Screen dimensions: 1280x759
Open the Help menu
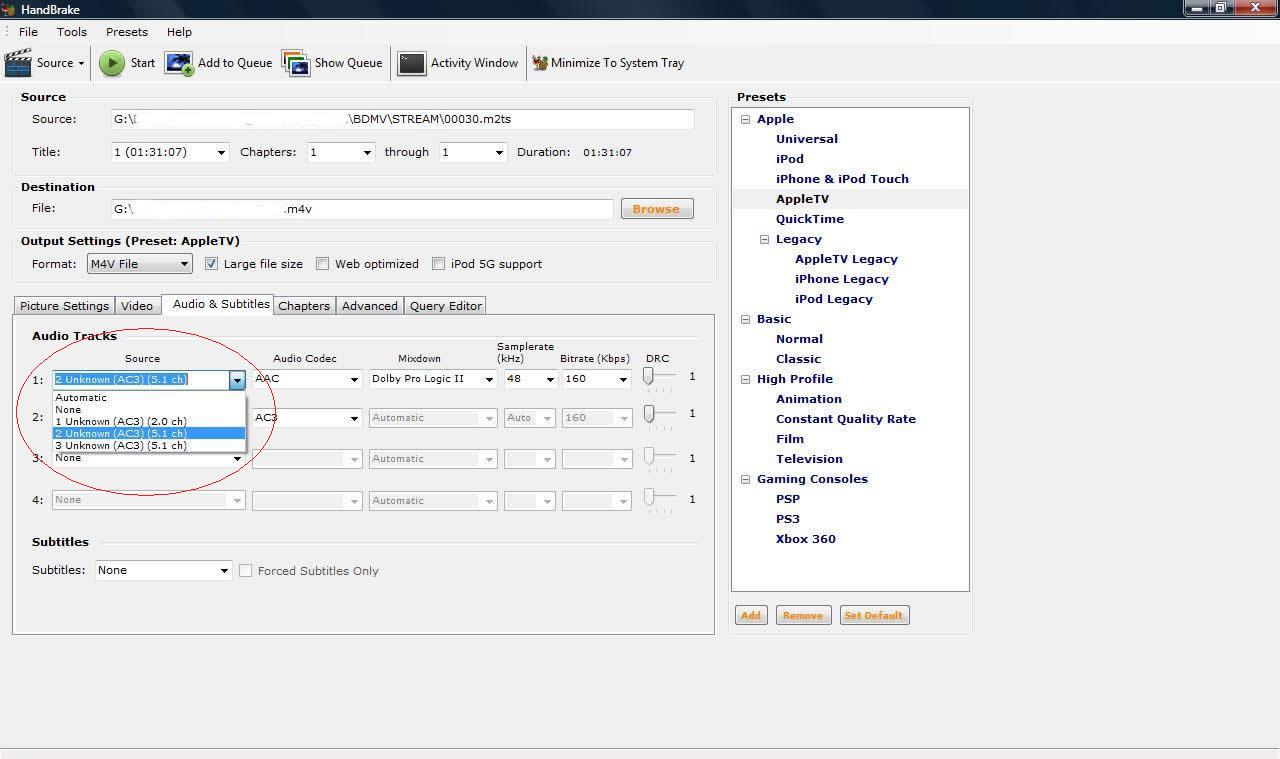179,32
